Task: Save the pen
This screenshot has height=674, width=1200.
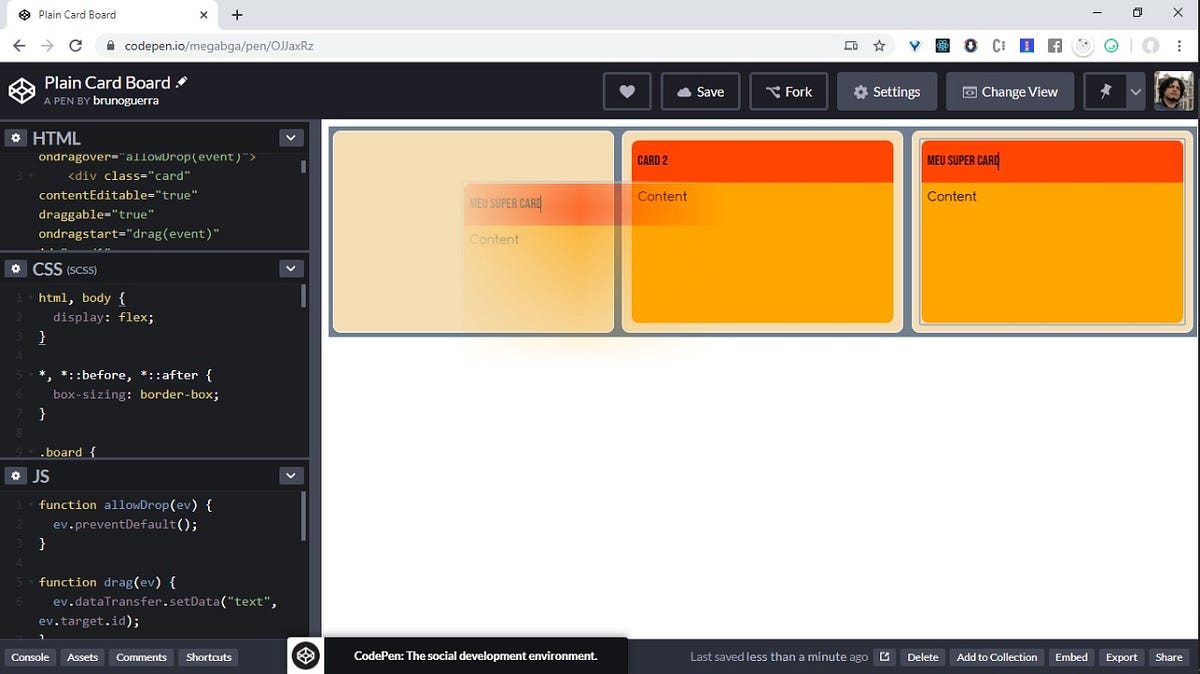Action: click(x=700, y=91)
